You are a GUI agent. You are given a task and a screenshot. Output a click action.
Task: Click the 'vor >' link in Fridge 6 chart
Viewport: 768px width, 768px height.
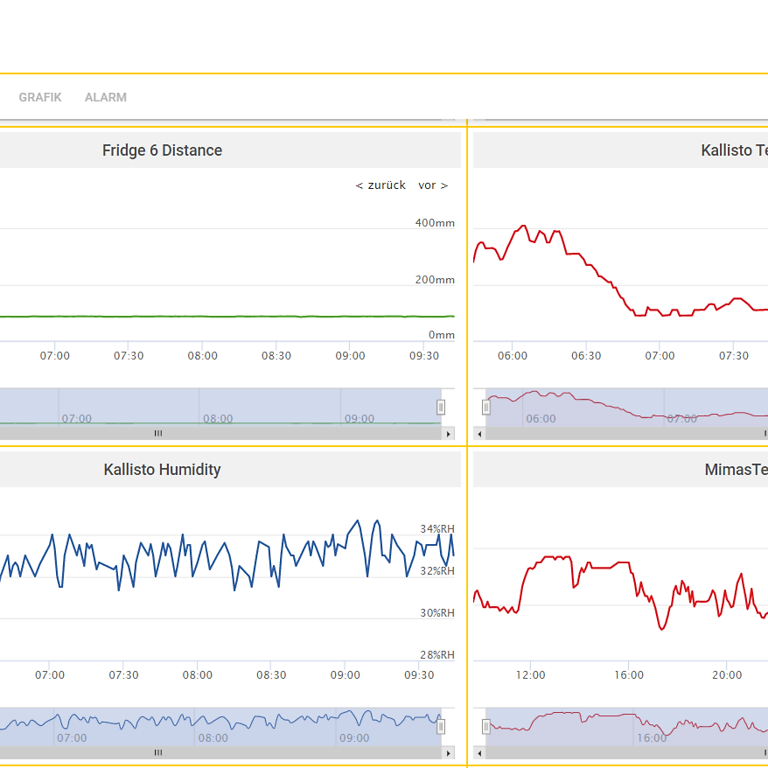(432, 185)
